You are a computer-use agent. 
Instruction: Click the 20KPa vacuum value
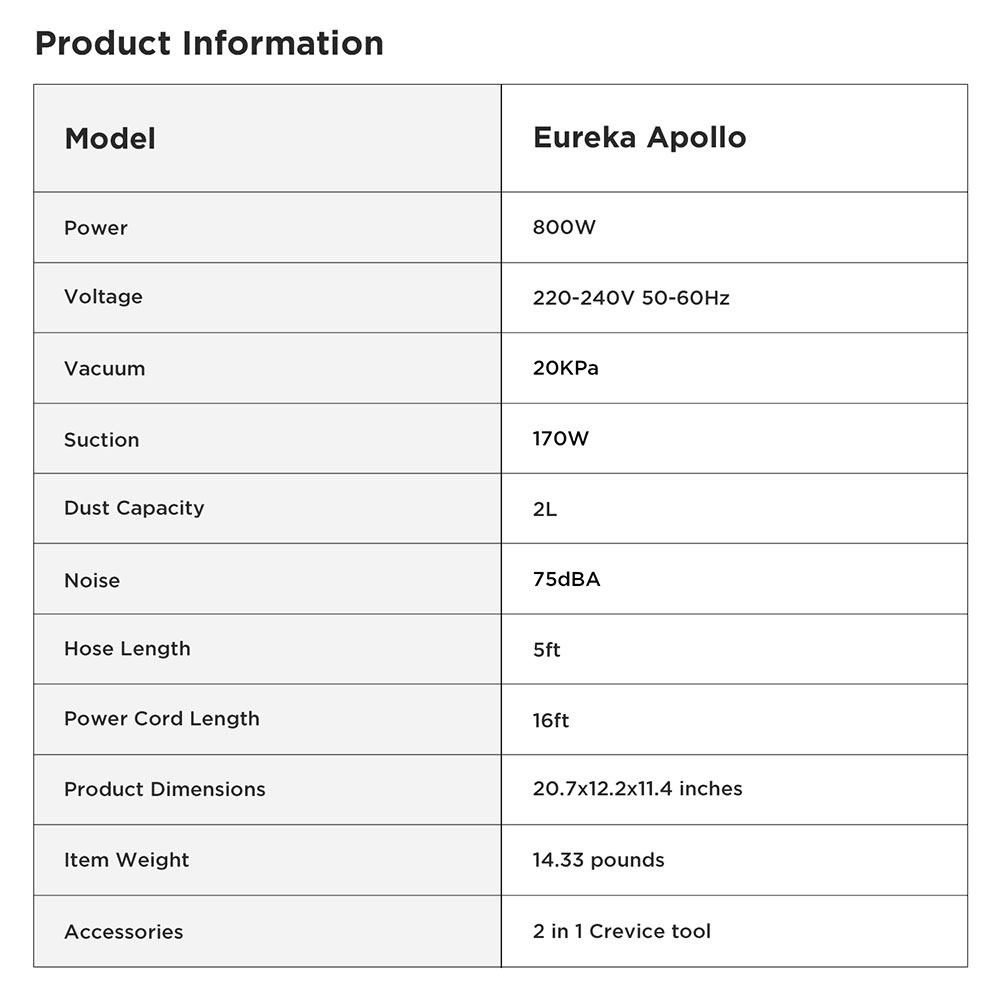(566, 368)
